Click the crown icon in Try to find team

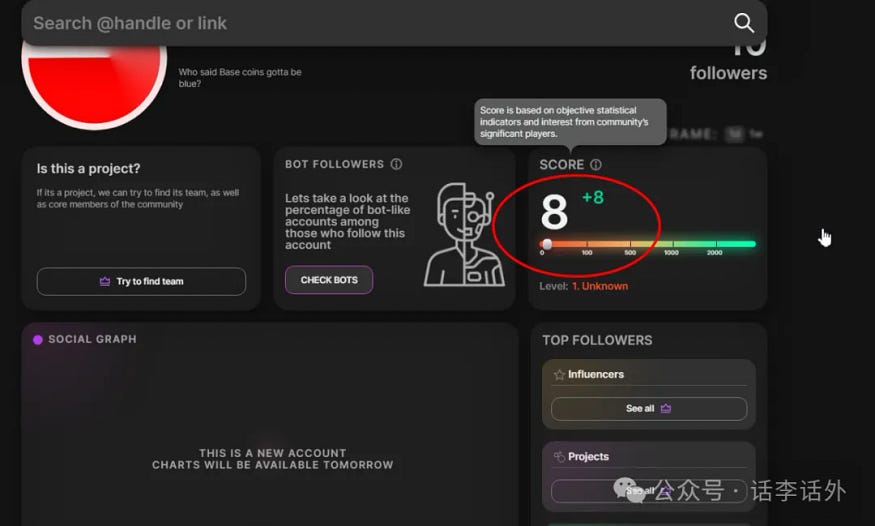[105, 281]
